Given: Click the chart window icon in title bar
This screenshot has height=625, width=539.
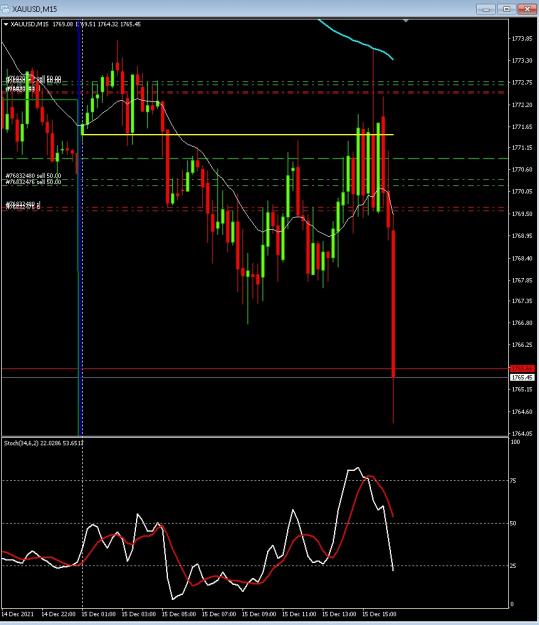Looking at the screenshot, I should click(x=6, y=9).
